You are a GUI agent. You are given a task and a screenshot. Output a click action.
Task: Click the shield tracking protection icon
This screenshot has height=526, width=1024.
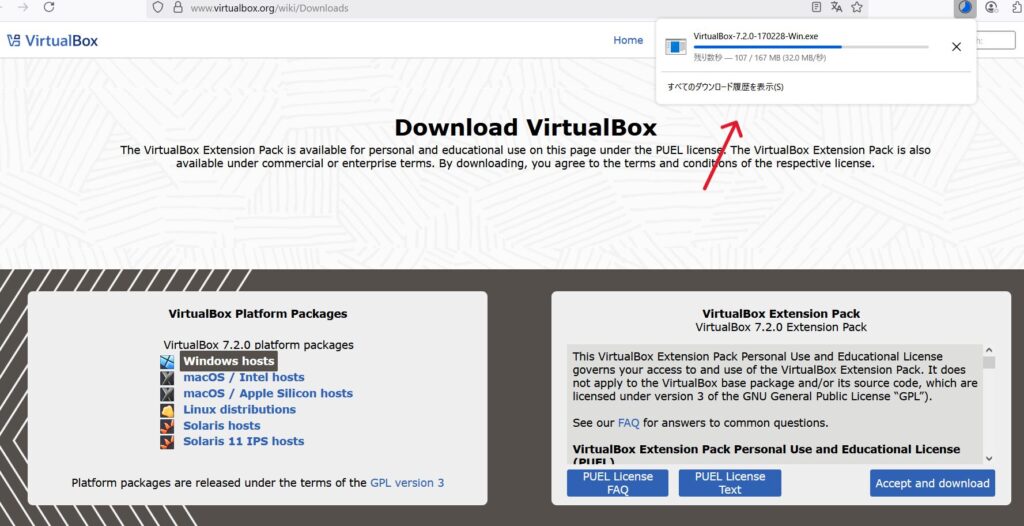[x=157, y=7]
